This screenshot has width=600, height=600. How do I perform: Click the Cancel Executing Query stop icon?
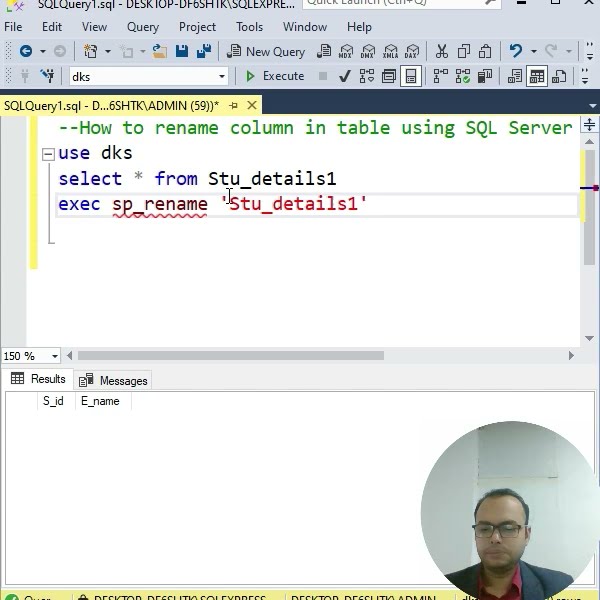point(323,76)
